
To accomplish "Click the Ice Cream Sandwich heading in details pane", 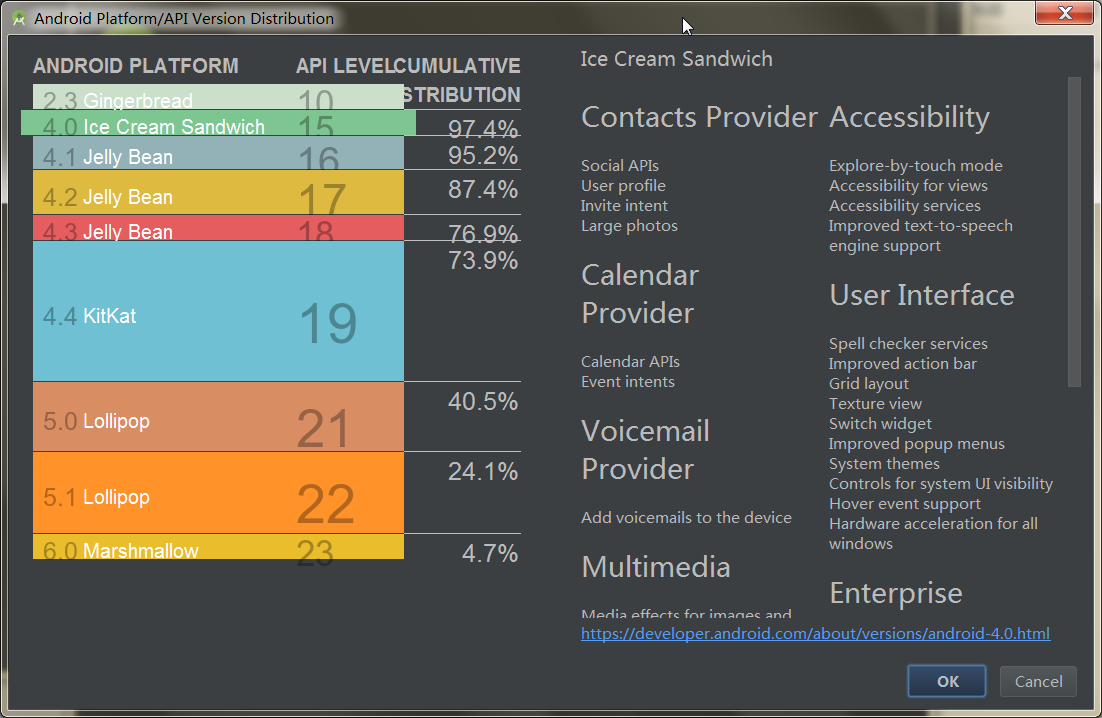I will click(675, 59).
